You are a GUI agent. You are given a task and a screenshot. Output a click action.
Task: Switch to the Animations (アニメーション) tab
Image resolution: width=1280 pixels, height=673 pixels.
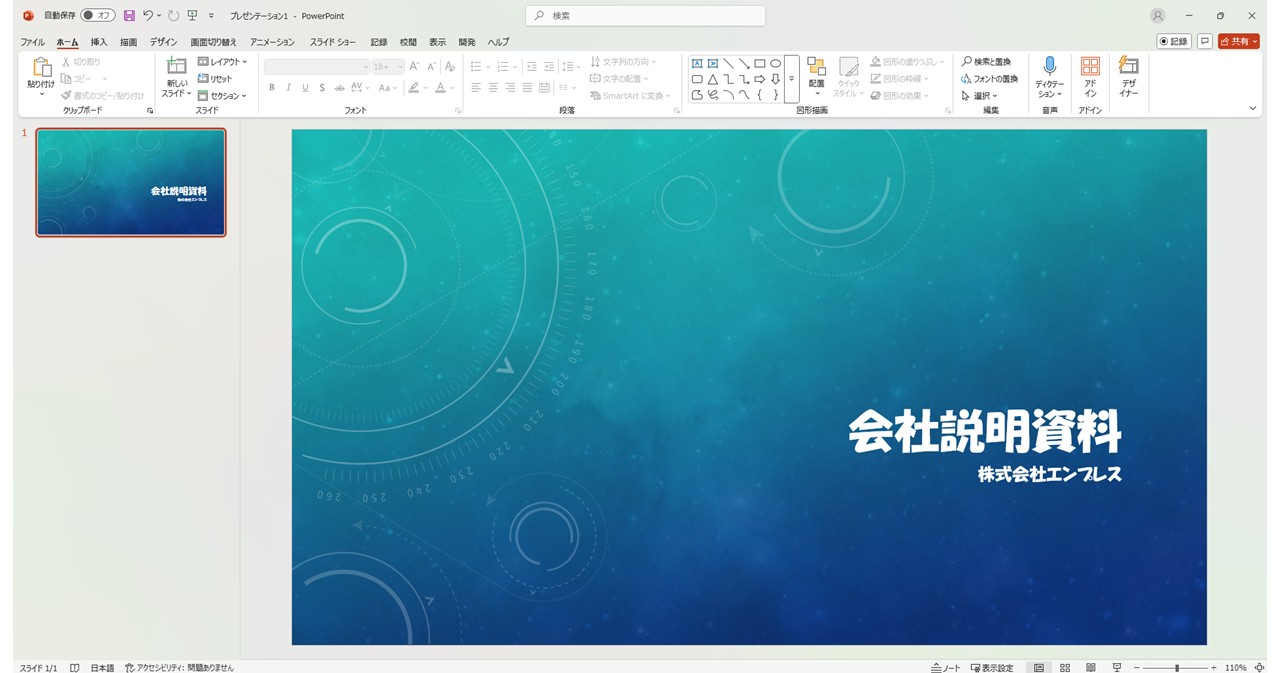tap(272, 42)
